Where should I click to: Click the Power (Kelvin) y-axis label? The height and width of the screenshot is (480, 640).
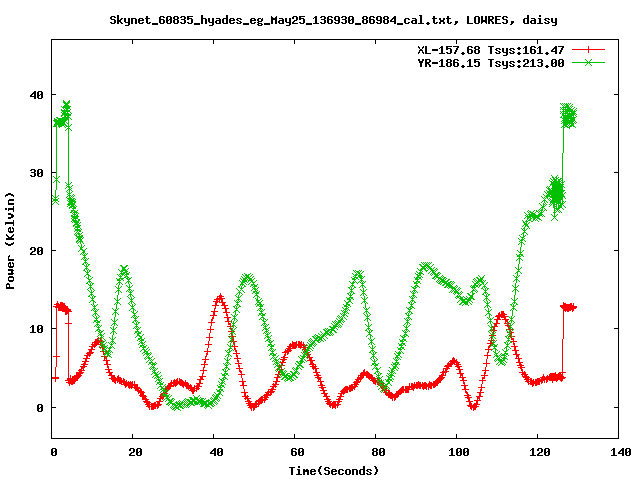point(10,241)
